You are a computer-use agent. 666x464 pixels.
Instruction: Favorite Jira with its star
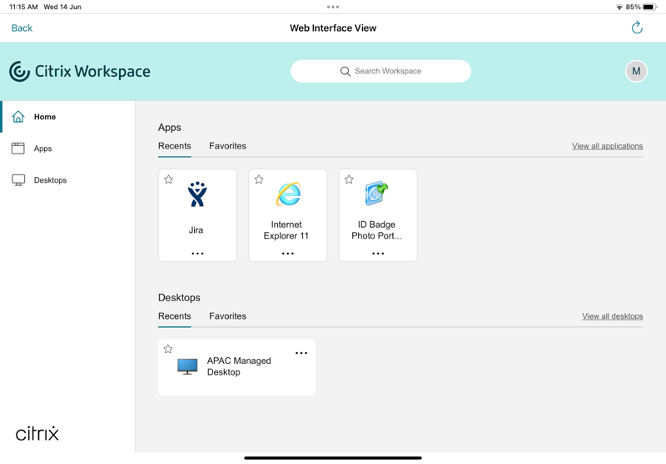pyautogui.click(x=169, y=179)
